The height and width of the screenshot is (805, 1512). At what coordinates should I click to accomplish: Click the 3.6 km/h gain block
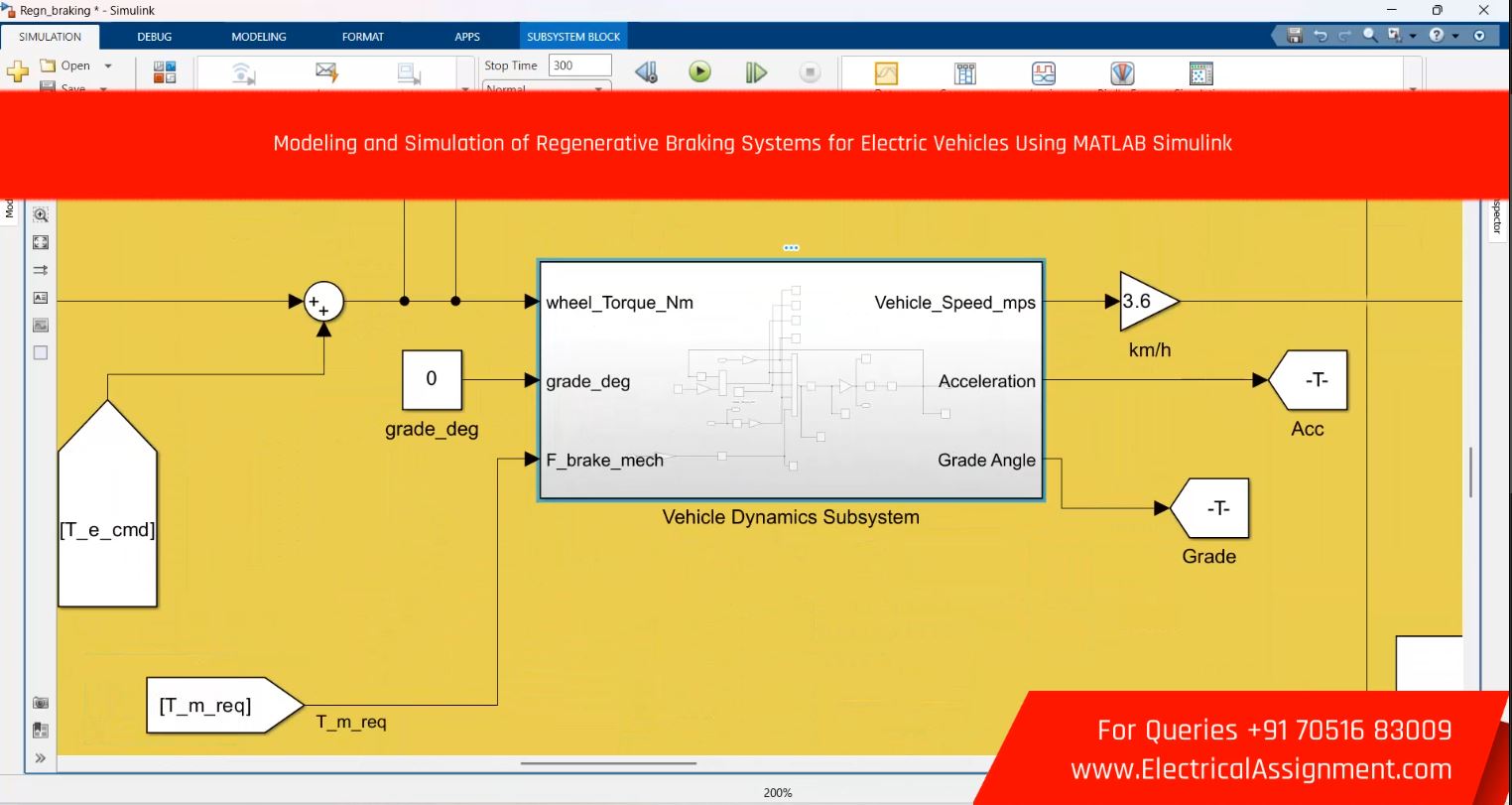(1148, 301)
